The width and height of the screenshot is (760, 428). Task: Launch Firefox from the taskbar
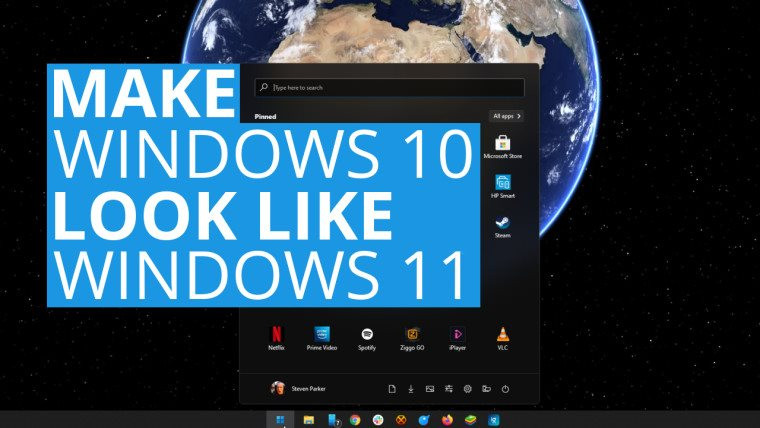click(447, 420)
